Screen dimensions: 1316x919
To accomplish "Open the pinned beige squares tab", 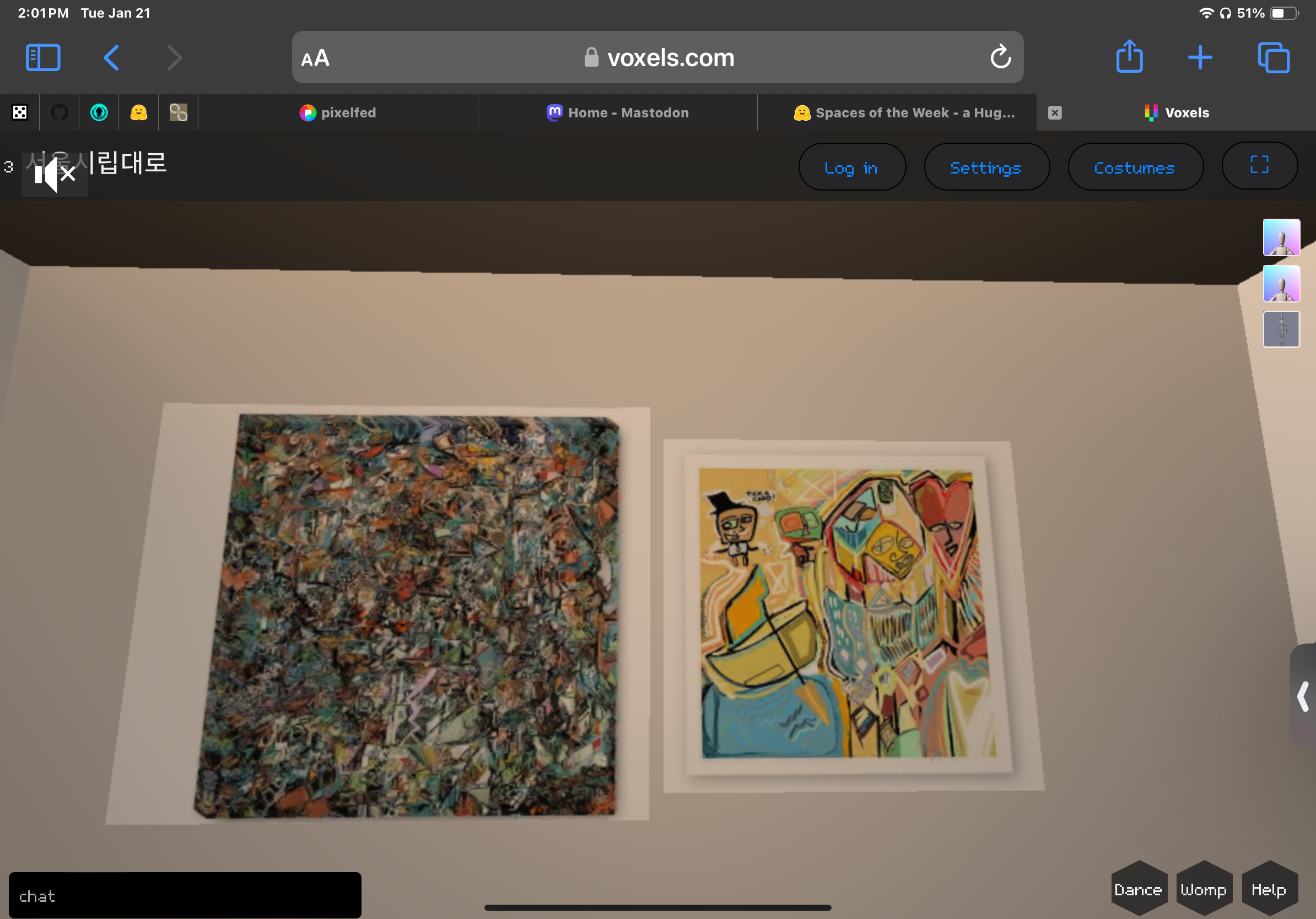I will point(178,112).
